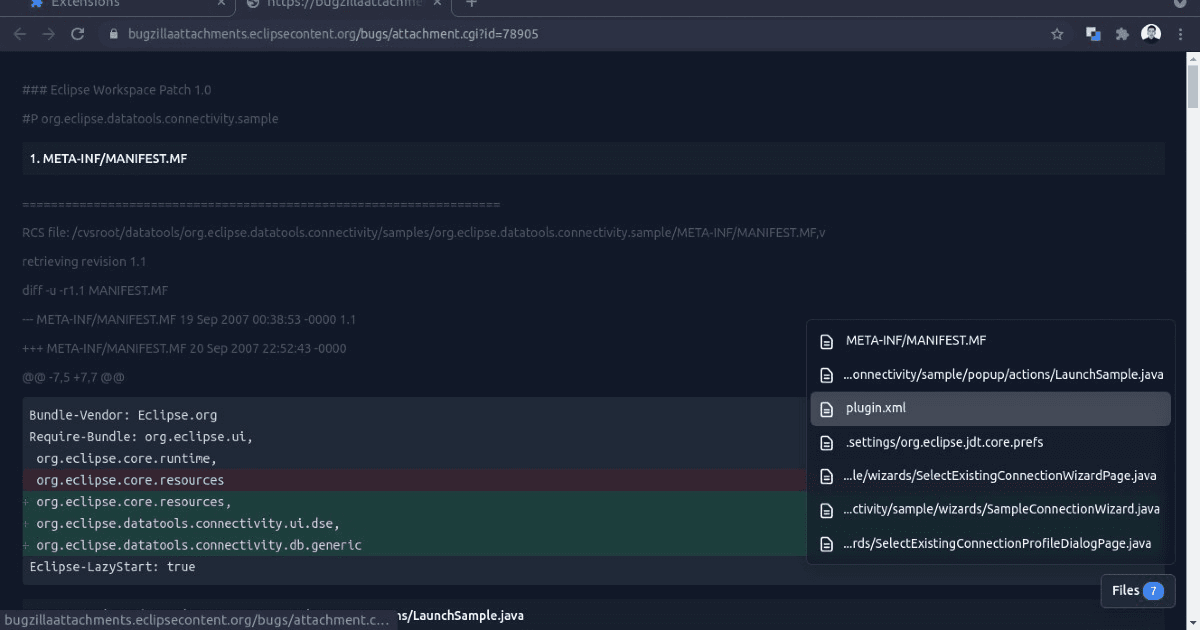The width and height of the screenshot is (1200, 630).
Task: Reload the page with the refresh icon
Action: [x=77, y=33]
